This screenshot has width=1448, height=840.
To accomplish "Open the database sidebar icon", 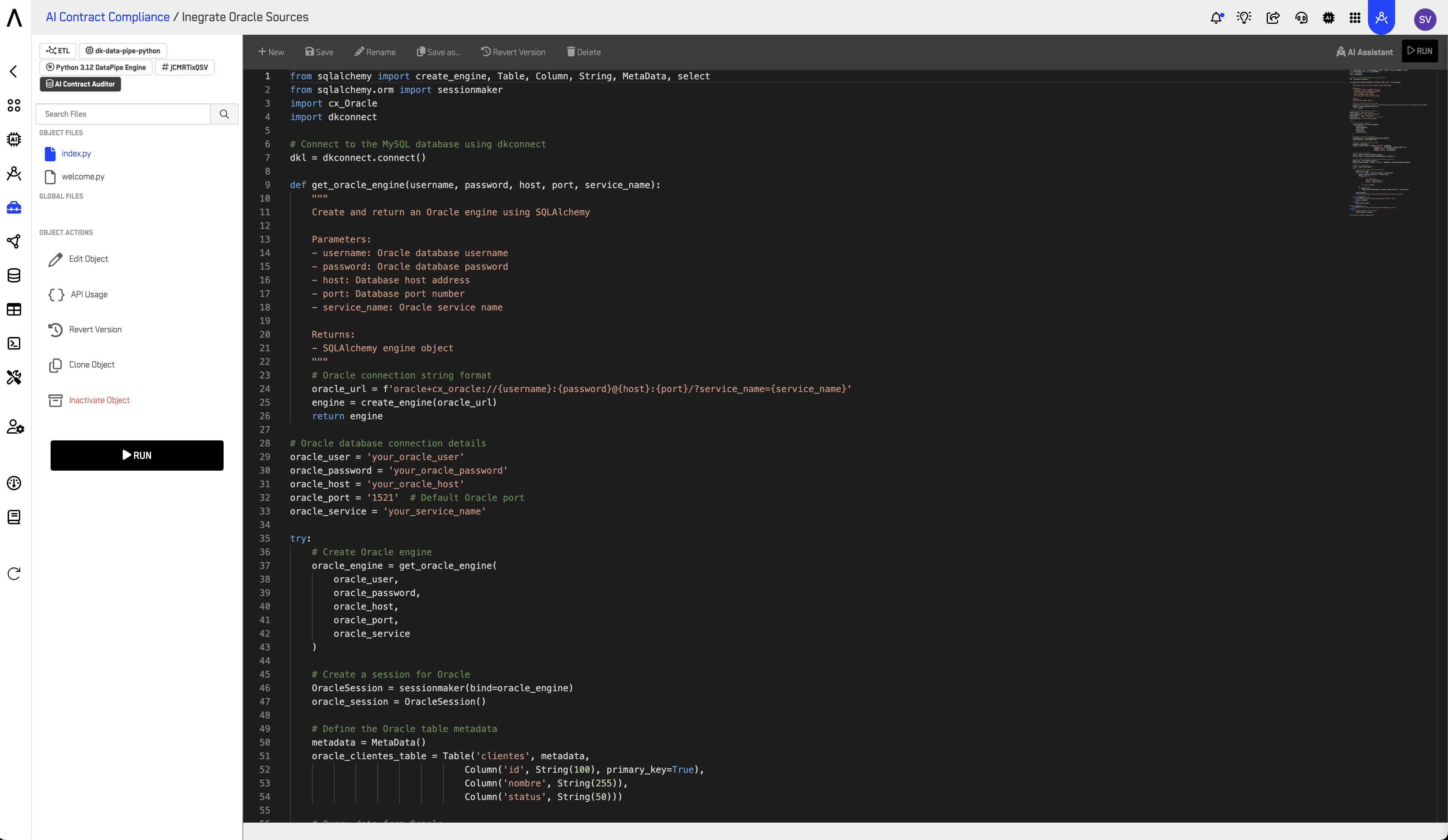I will pos(14,275).
